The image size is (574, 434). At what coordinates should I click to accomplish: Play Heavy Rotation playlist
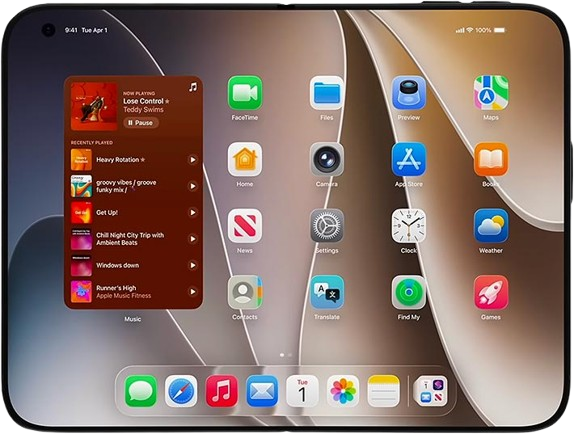tap(193, 160)
